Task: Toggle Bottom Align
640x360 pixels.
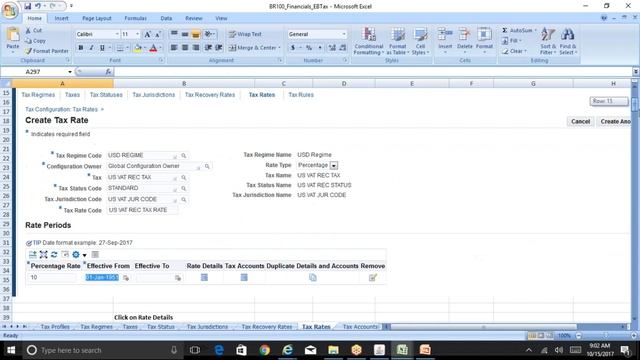Action: click(196, 34)
